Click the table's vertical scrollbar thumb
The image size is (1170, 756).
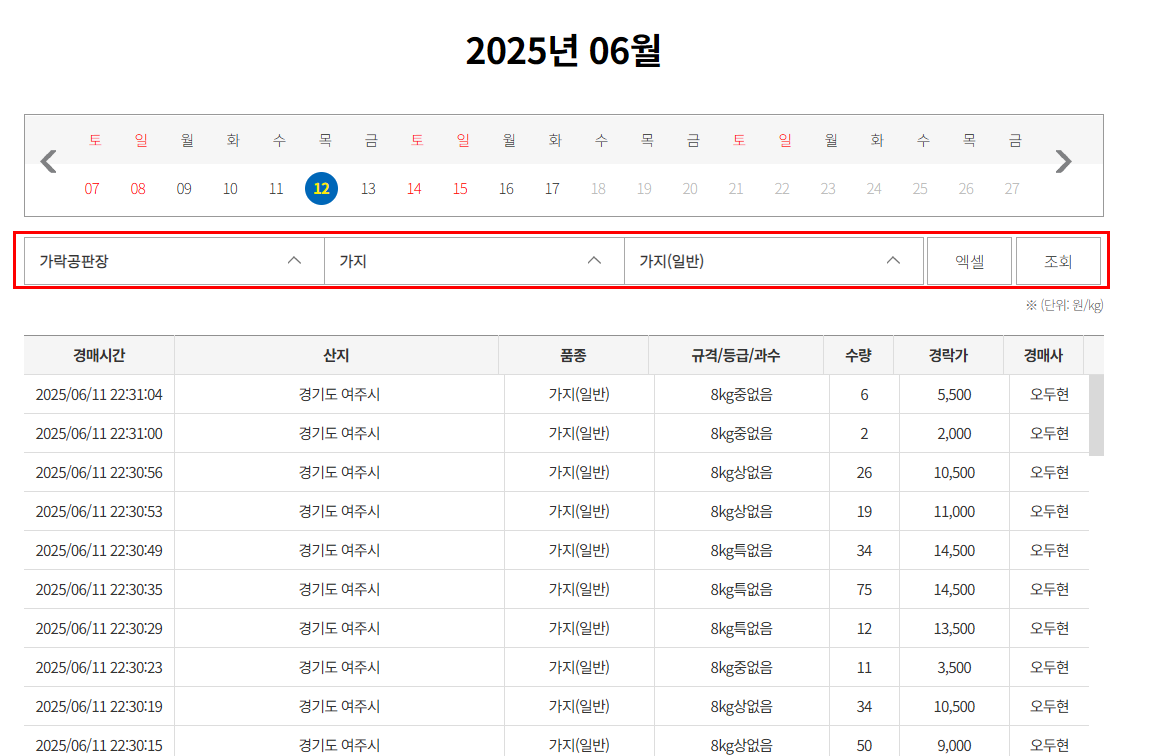tap(1096, 415)
